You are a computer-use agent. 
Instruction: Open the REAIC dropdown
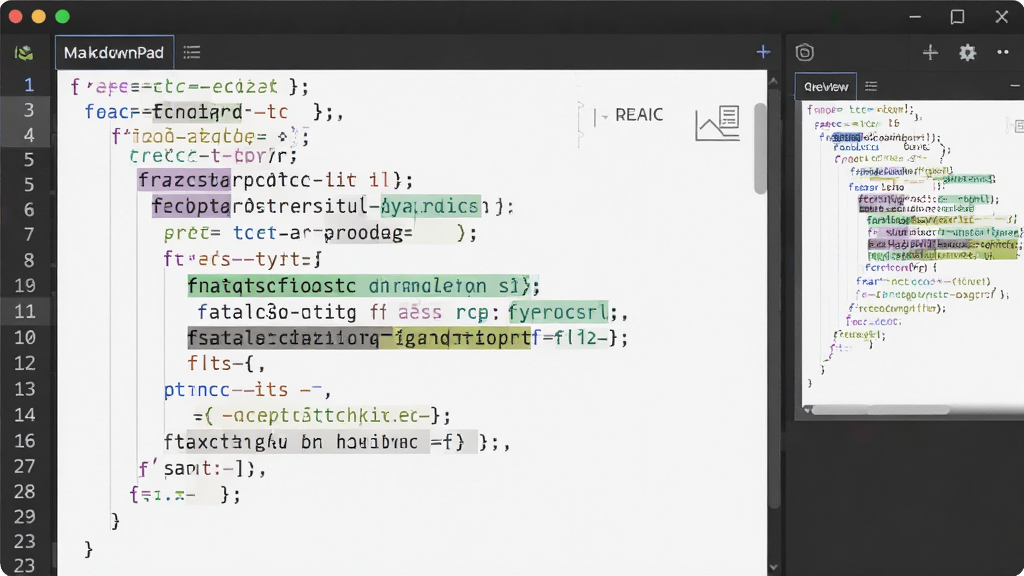coord(630,115)
